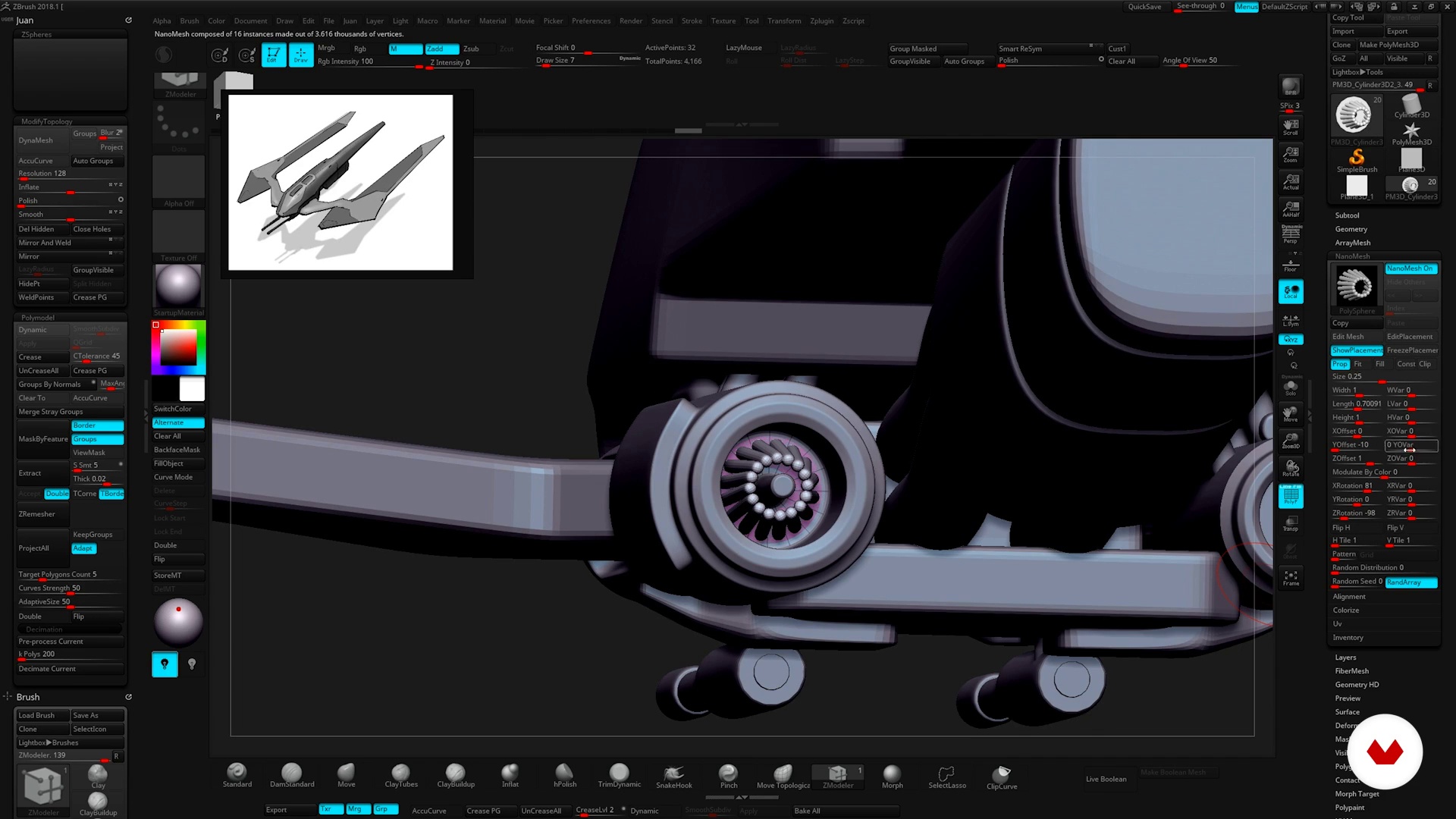Click the Frame mesh icon
Viewport: 1456px width, 819px height.
[1291, 578]
